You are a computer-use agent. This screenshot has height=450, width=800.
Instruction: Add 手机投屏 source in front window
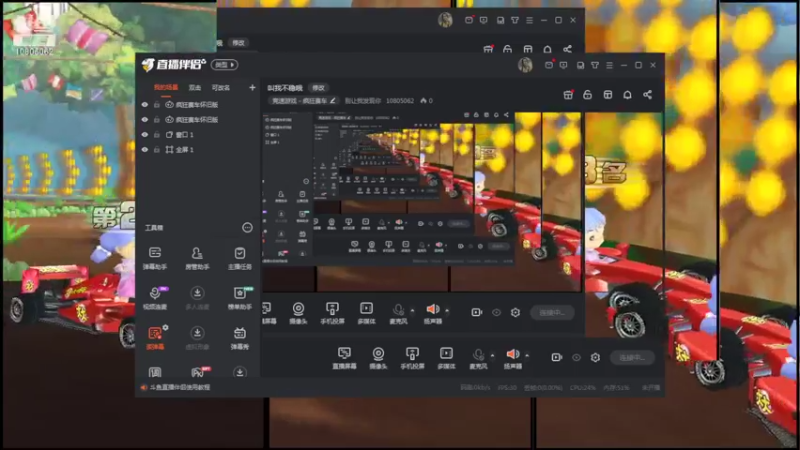[x=412, y=358]
